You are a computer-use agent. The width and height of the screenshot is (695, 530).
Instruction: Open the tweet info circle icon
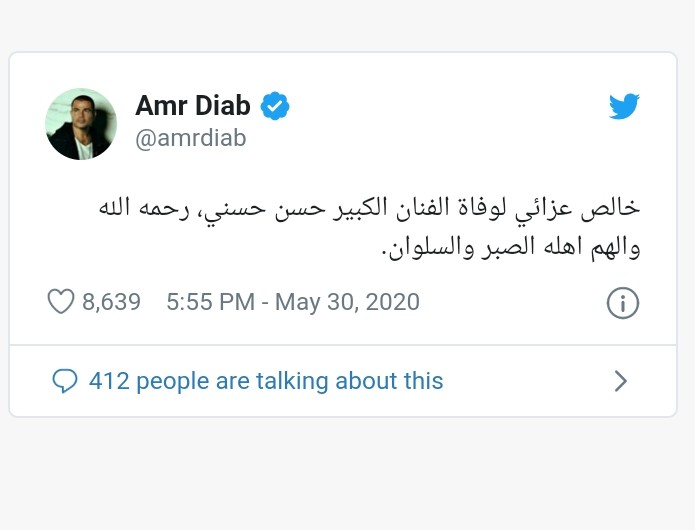623,303
